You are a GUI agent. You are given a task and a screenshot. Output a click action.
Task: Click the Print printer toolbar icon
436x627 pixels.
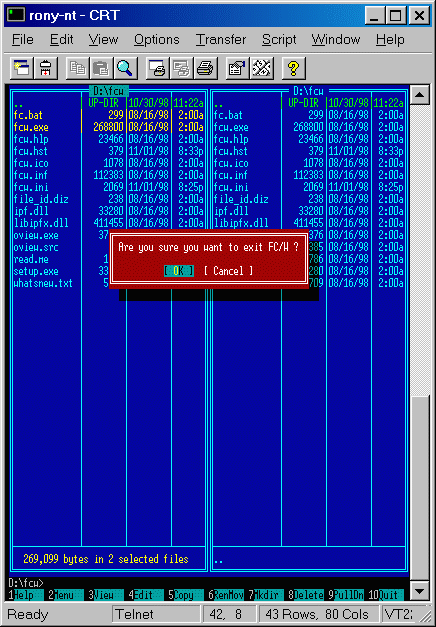[206, 68]
